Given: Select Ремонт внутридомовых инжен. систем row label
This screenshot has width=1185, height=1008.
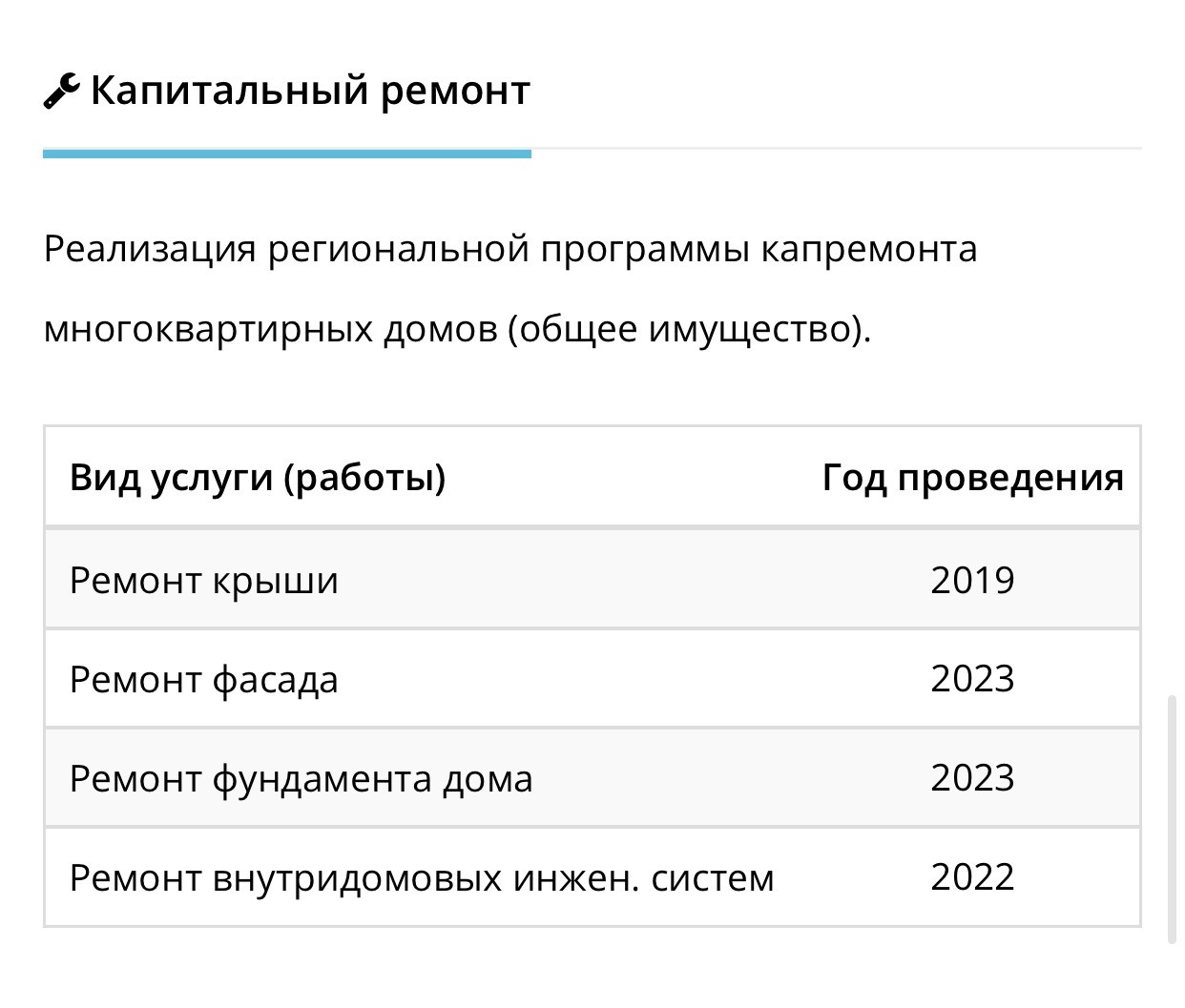Looking at the screenshot, I should click(x=422, y=877).
